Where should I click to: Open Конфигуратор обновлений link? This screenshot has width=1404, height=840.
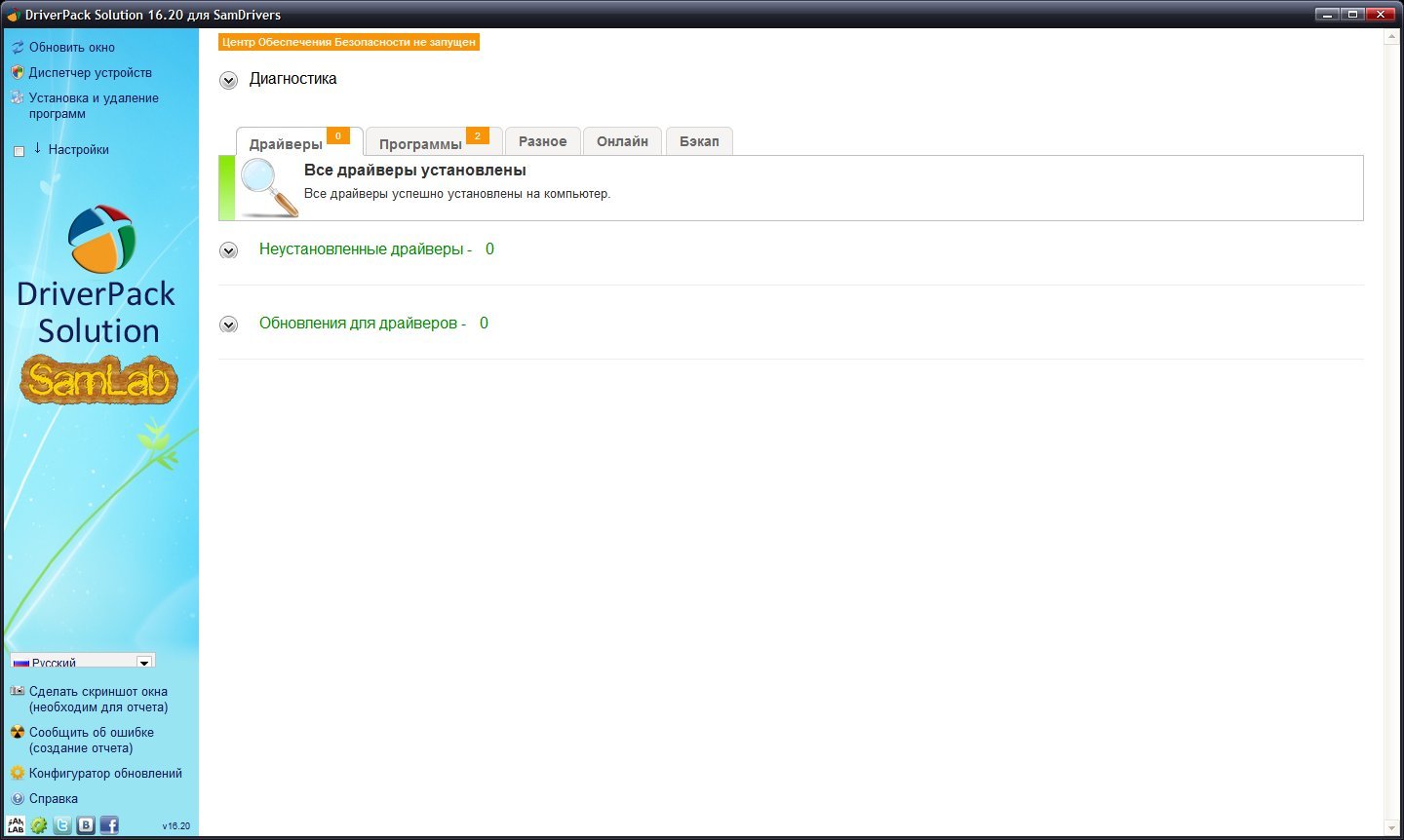[105, 774]
